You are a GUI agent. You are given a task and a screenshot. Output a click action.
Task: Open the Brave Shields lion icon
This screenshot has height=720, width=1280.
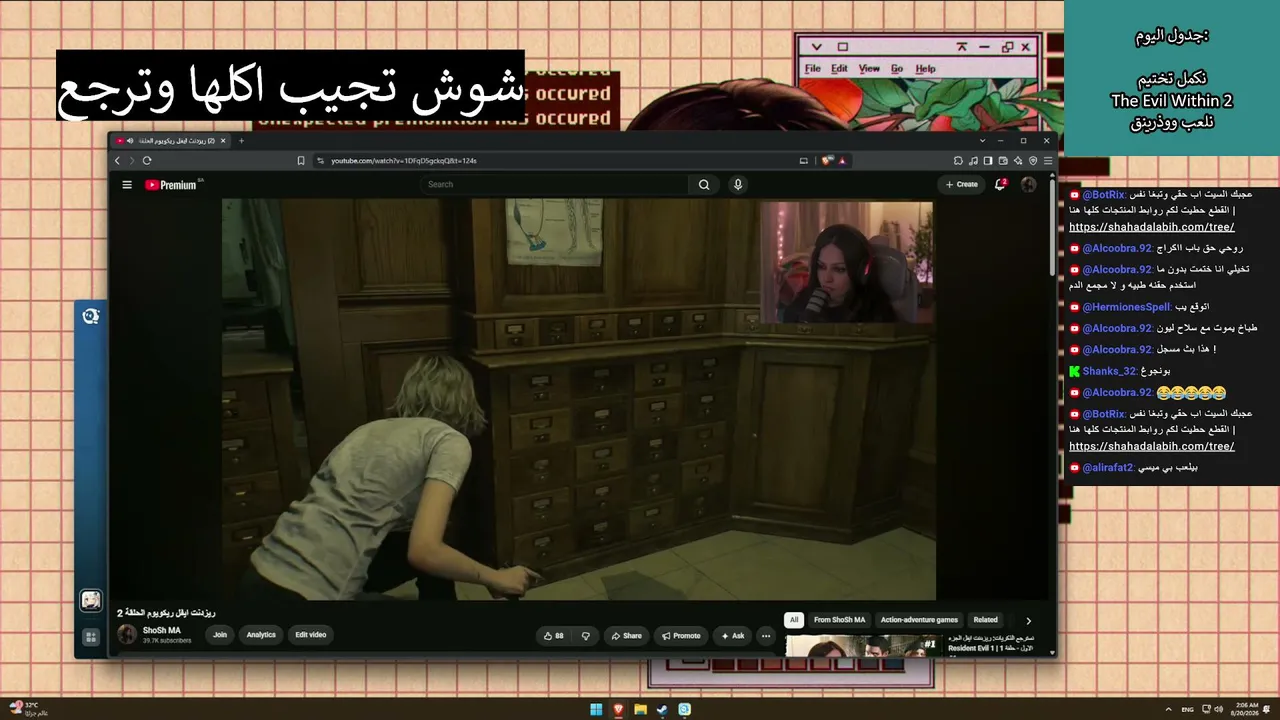tap(827, 160)
